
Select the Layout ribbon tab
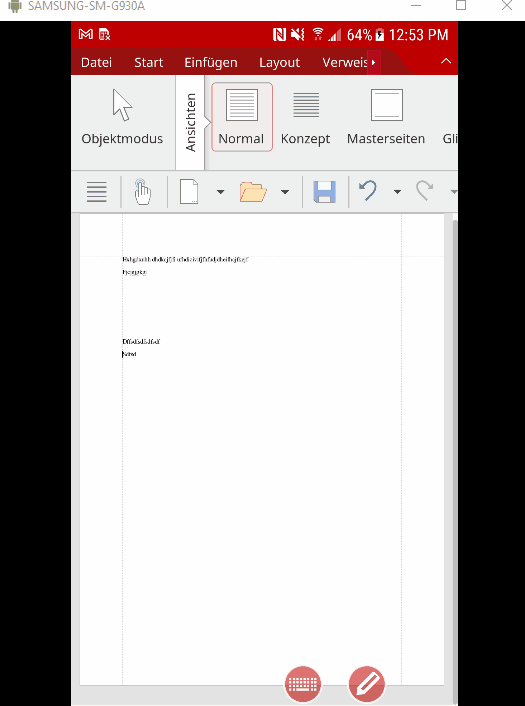coord(279,63)
